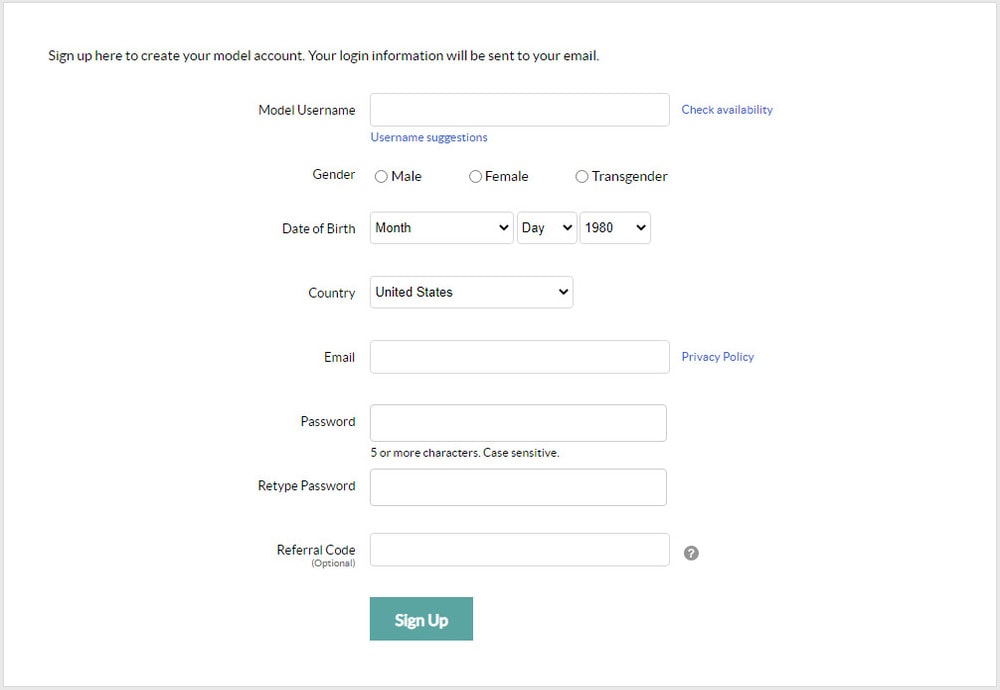This screenshot has width=1000, height=690.
Task: Click the referral code help question mark icon
Action: tap(691, 553)
